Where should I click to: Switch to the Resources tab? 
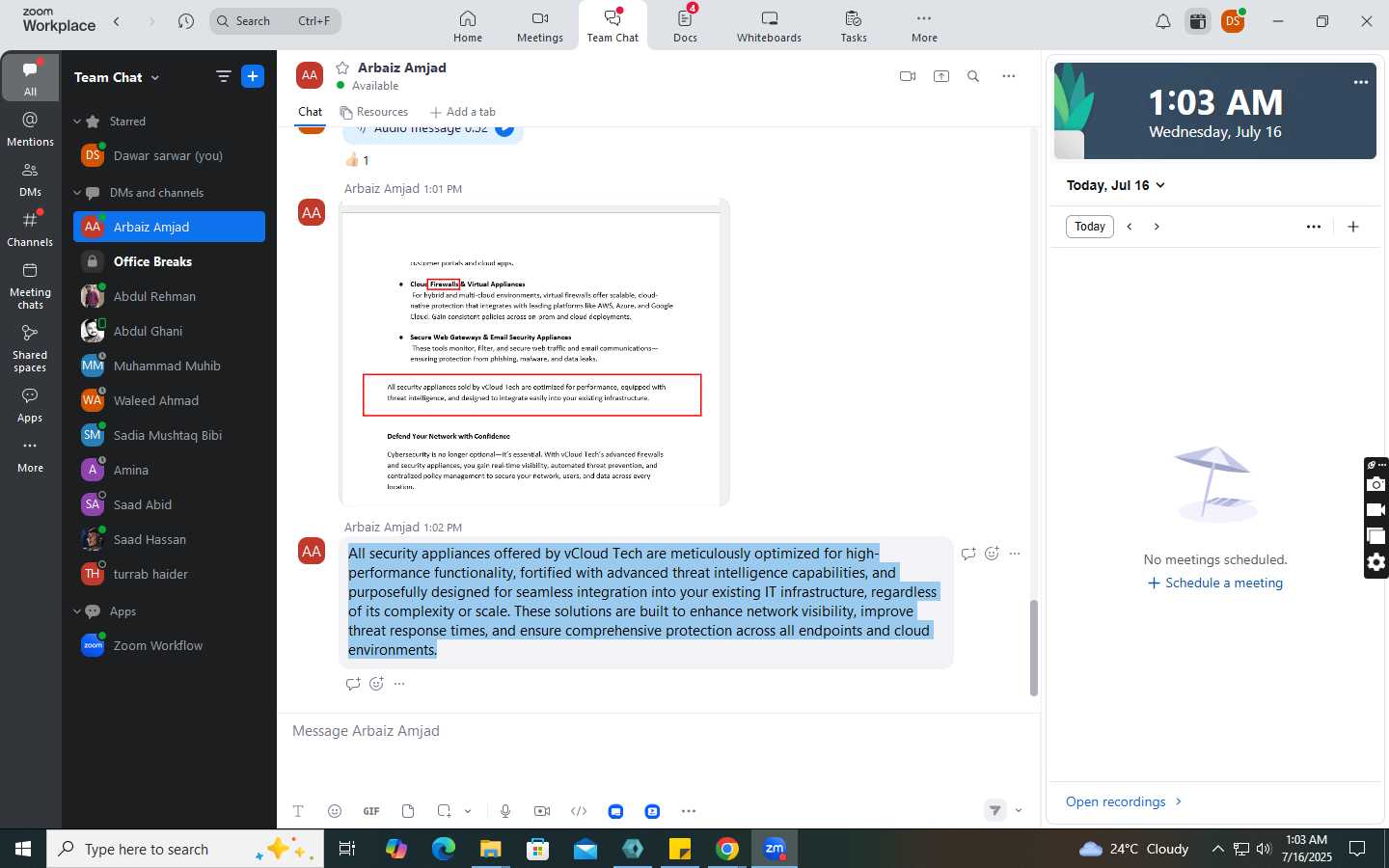tap(374, 112)
